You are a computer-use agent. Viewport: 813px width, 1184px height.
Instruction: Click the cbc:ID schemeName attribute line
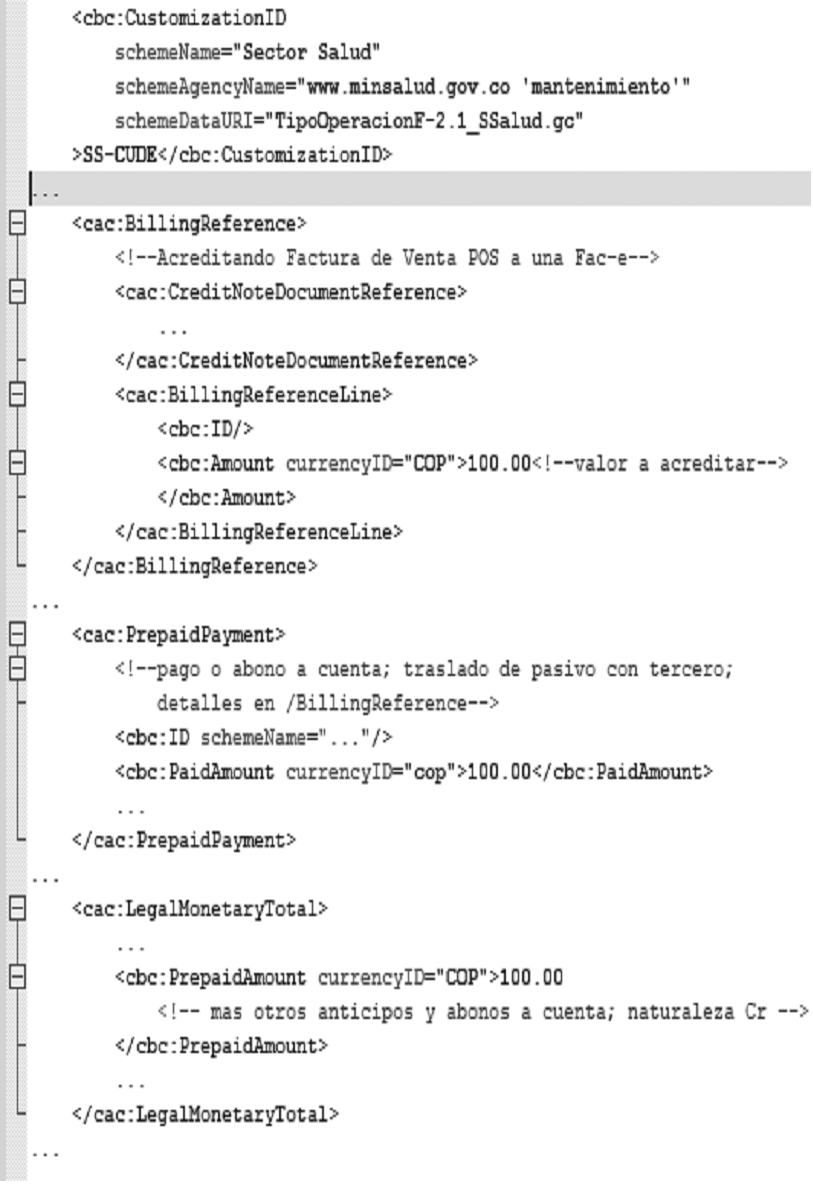click(x=254, y=737)
